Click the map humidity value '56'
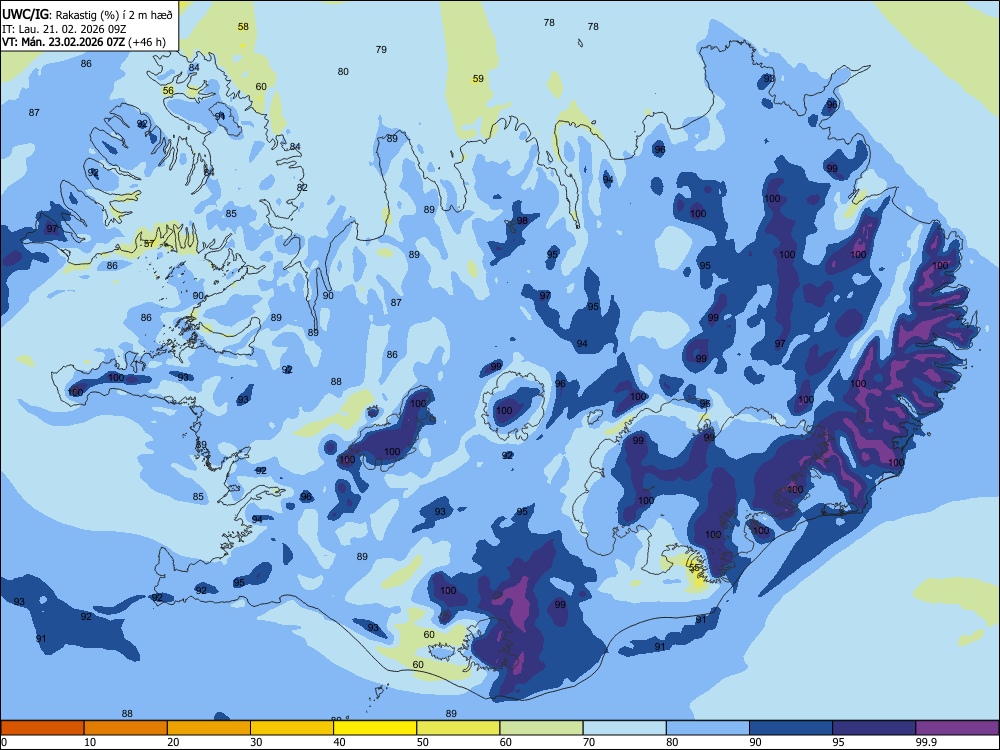 coord(168,91)
